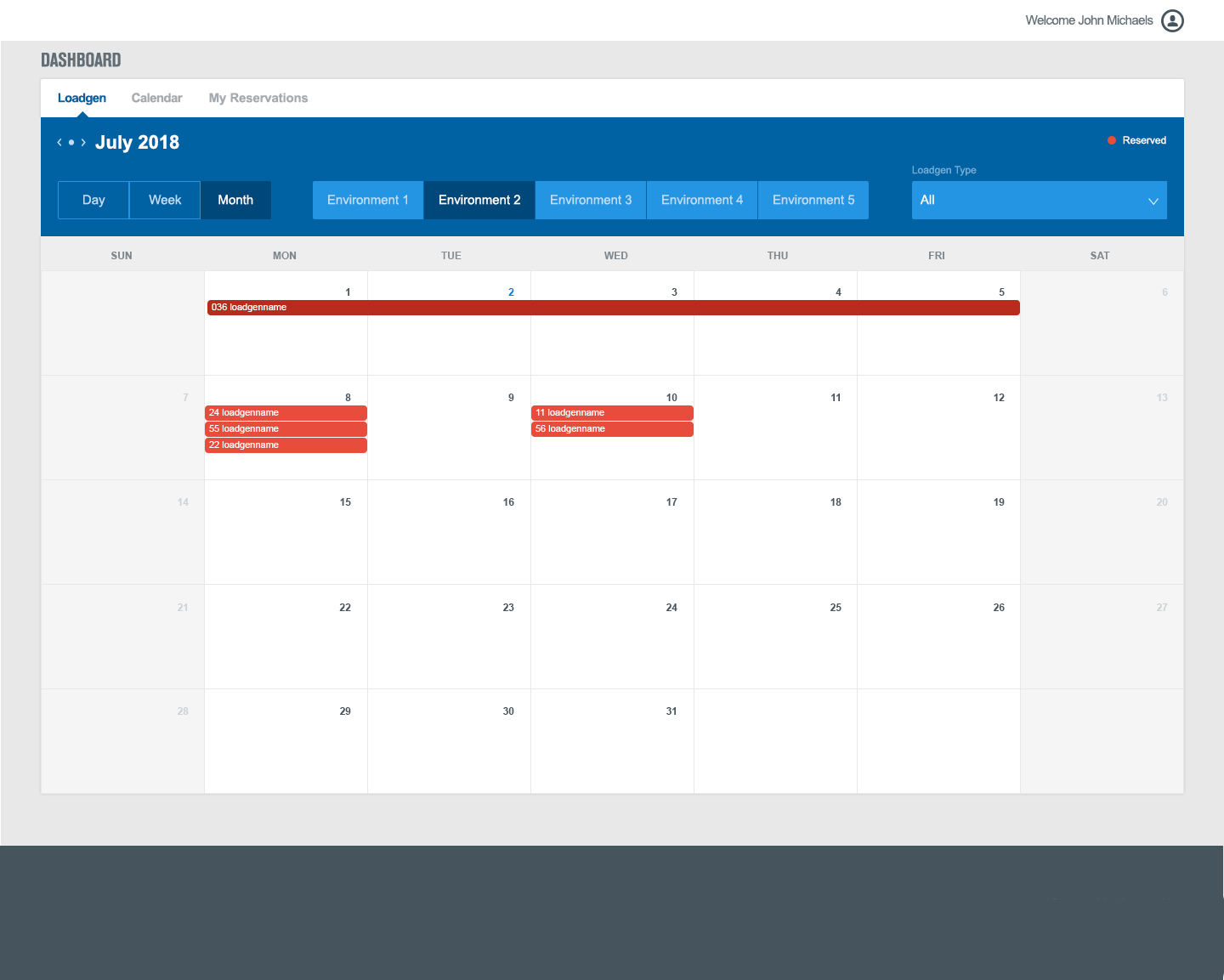
Task: Open the All Loadgen Type combo box
Action: (1039, 200)
